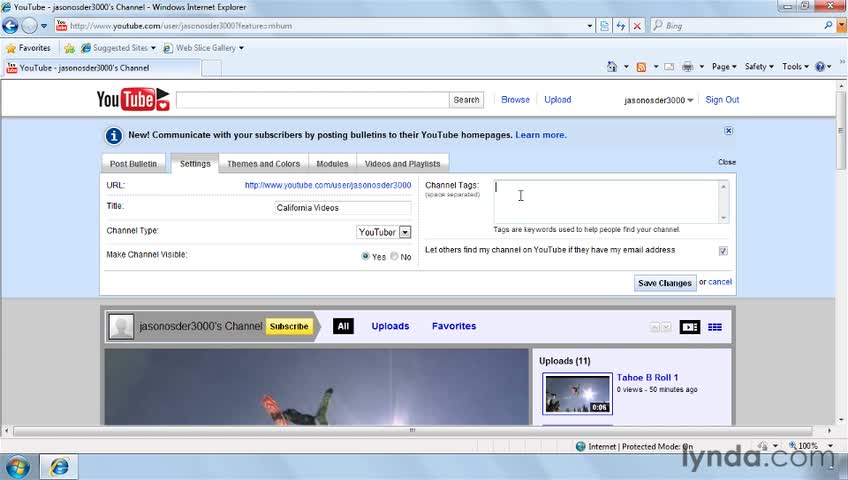Image resolution: width=848 pixels, height=480 pixels.
Task: Select No for Make Channel Visible
Action: point(394,256)
